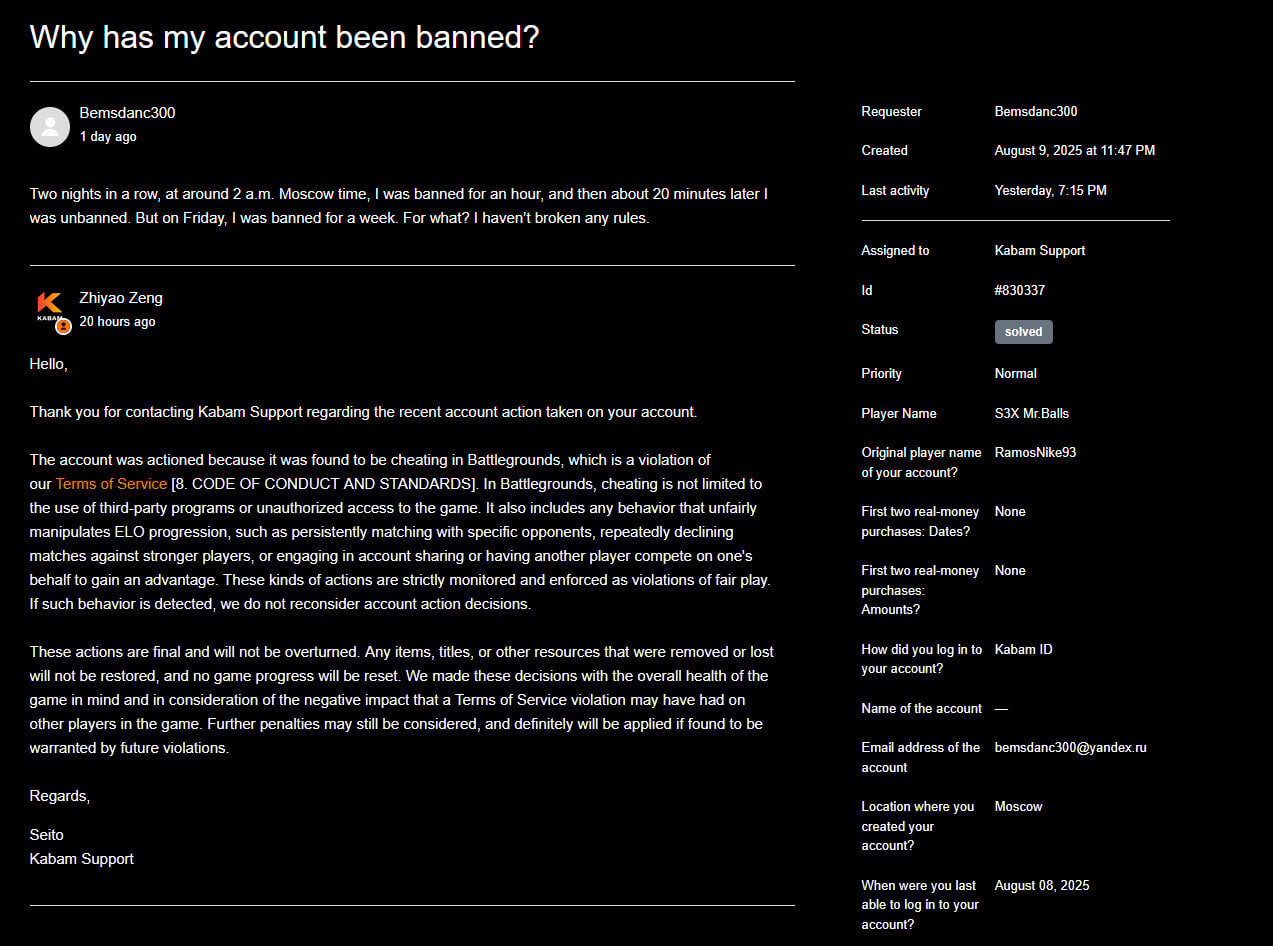Click the solved status badge
The width and height of the screenshot is (1273, 946).
tap(1023, 332)
